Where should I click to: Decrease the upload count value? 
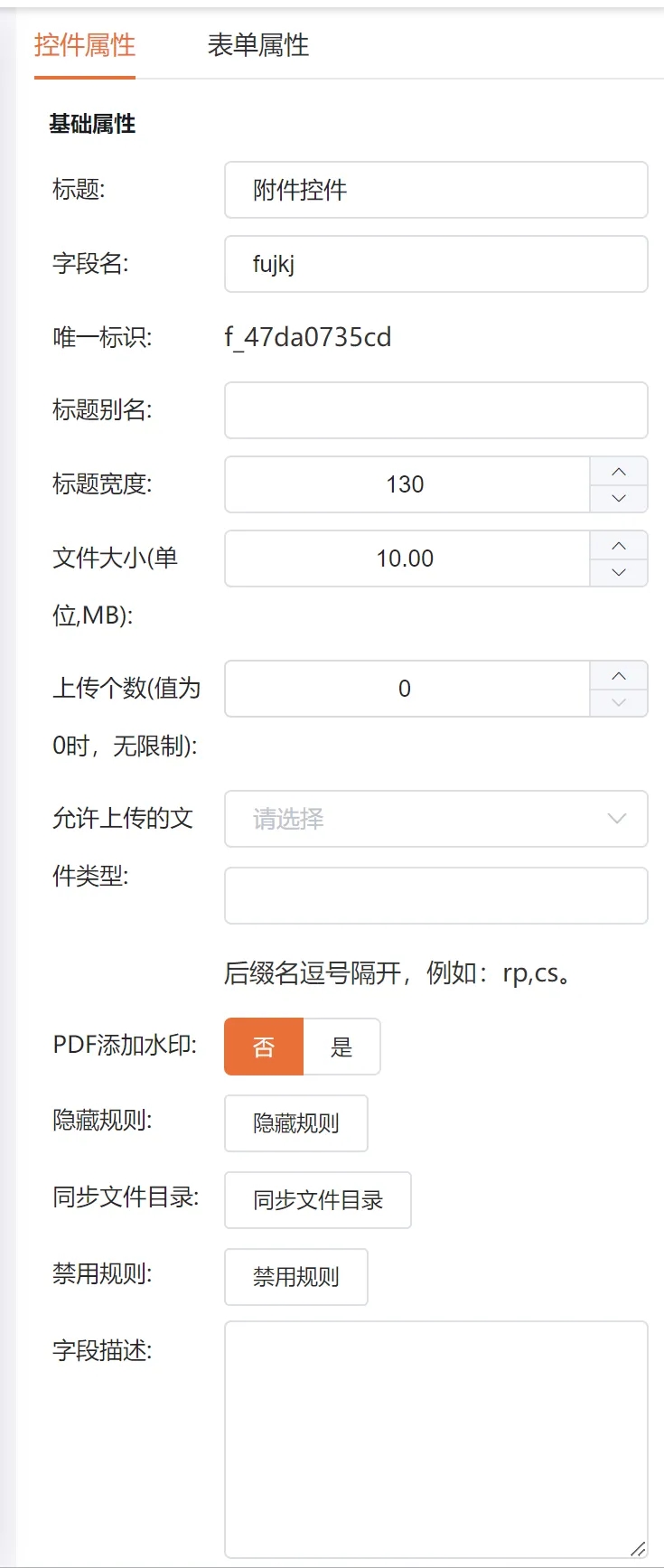coord(619,702)
